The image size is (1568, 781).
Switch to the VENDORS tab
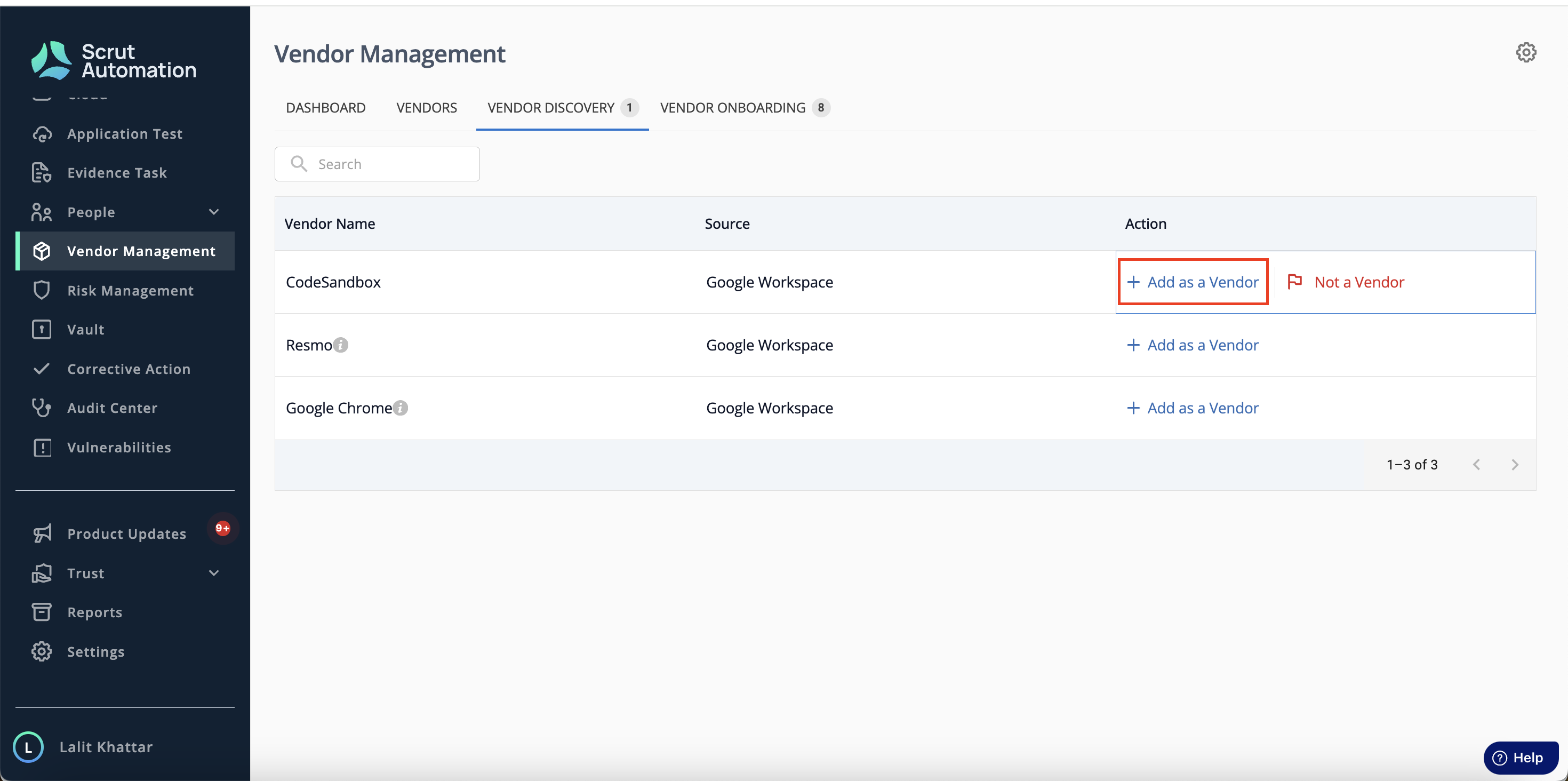tap(427, 108)
